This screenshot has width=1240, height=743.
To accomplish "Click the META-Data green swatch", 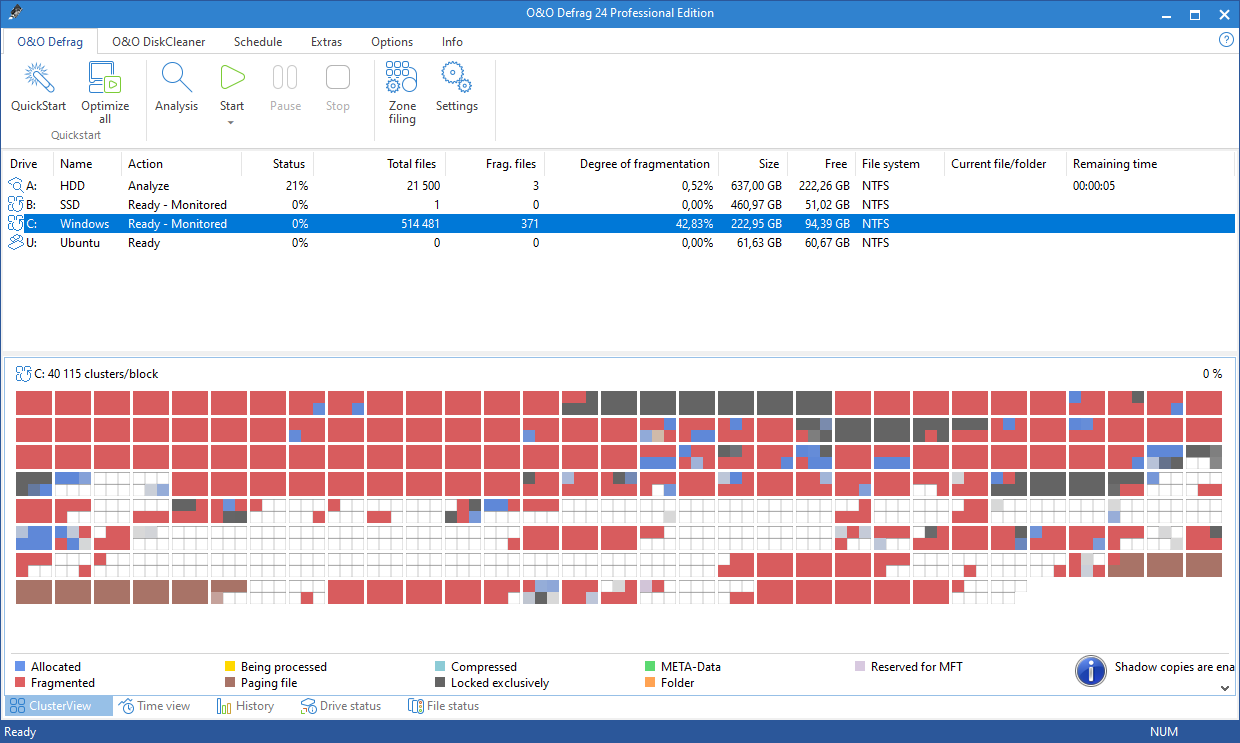I will pos(650,666).
